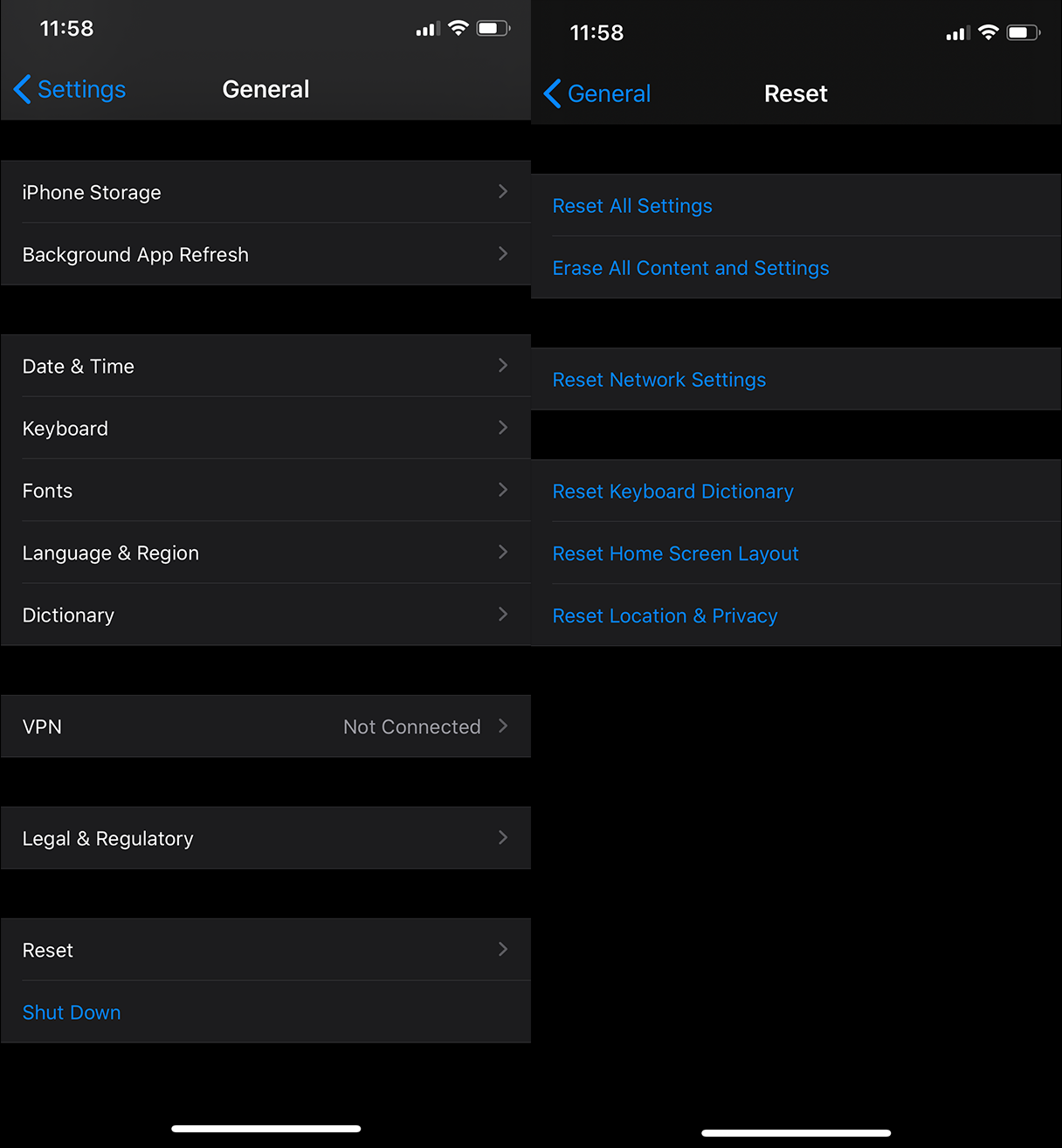Tap the Wi-Fi status icon
The height and width of the screenshot is (1148, 1062).
458,28
